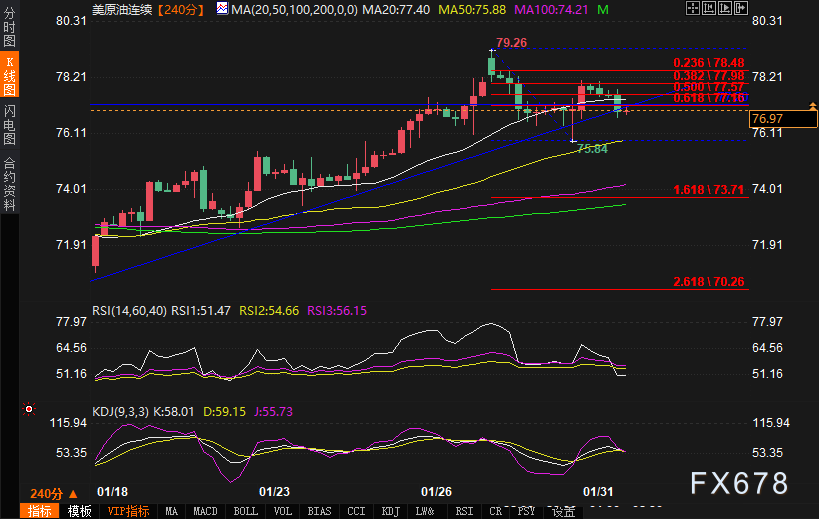Click the MA indicator icon beside the title
Image resolution: width=819 pixels, height=519 pixels.
pos(223,8)
